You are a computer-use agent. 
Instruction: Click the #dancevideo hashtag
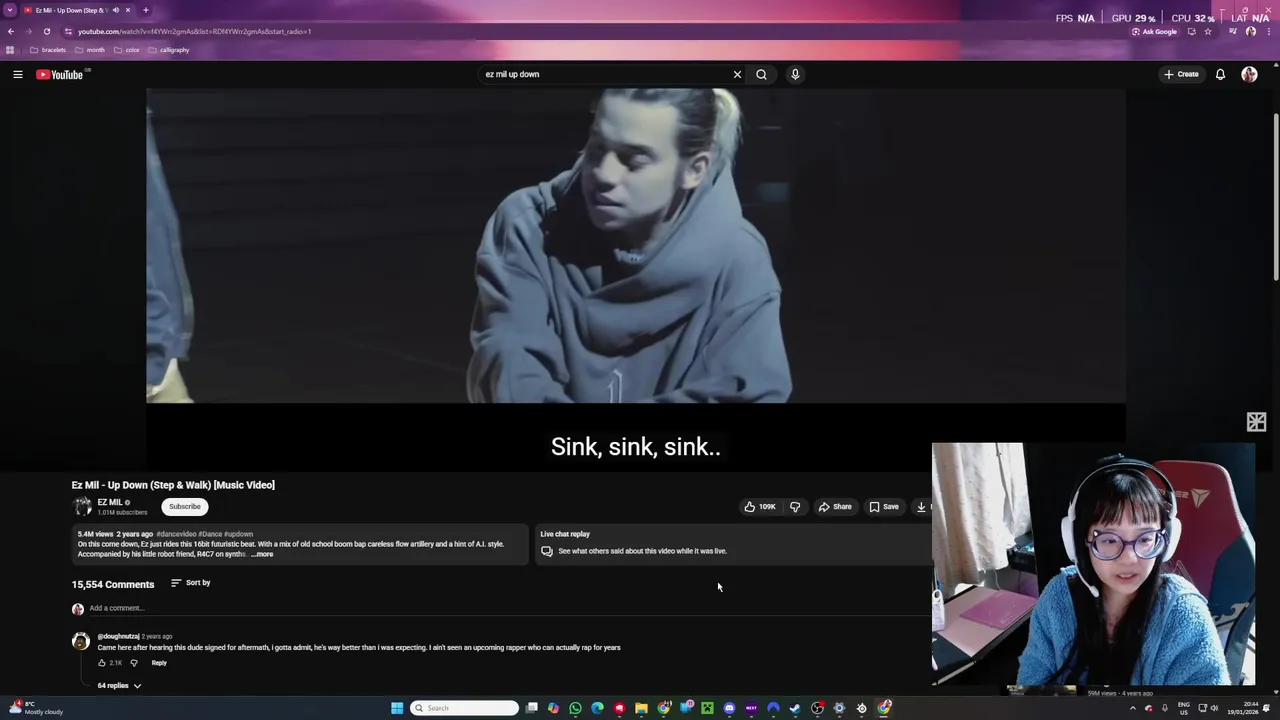coord(176,534)
